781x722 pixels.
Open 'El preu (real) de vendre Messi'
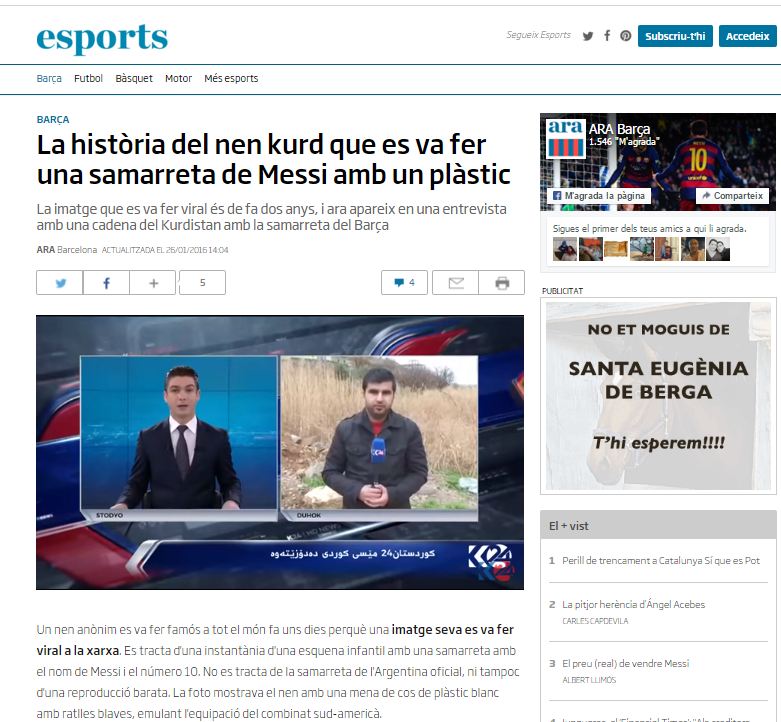coord(626,663)
